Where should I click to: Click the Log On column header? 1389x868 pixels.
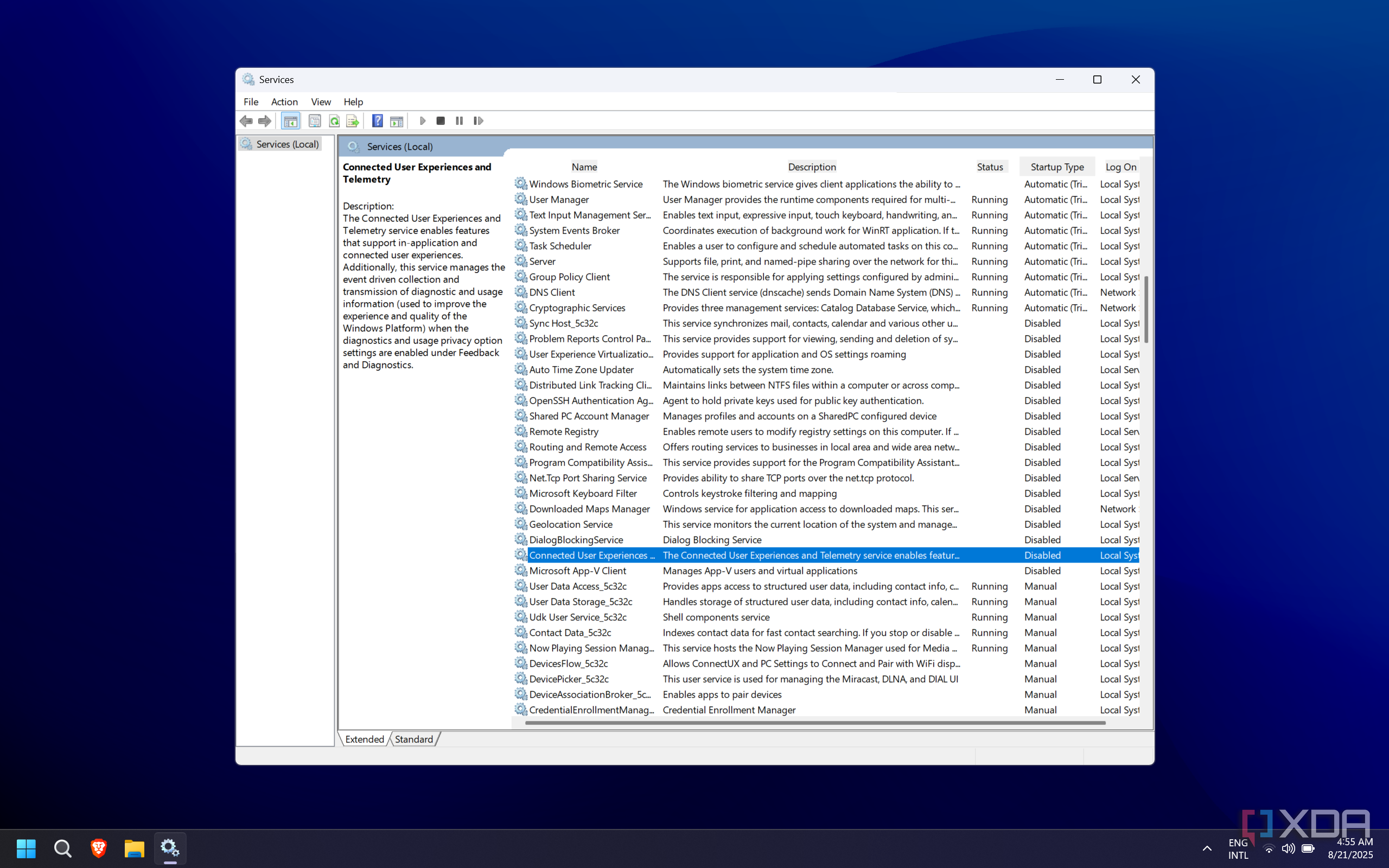point(1120,167)
